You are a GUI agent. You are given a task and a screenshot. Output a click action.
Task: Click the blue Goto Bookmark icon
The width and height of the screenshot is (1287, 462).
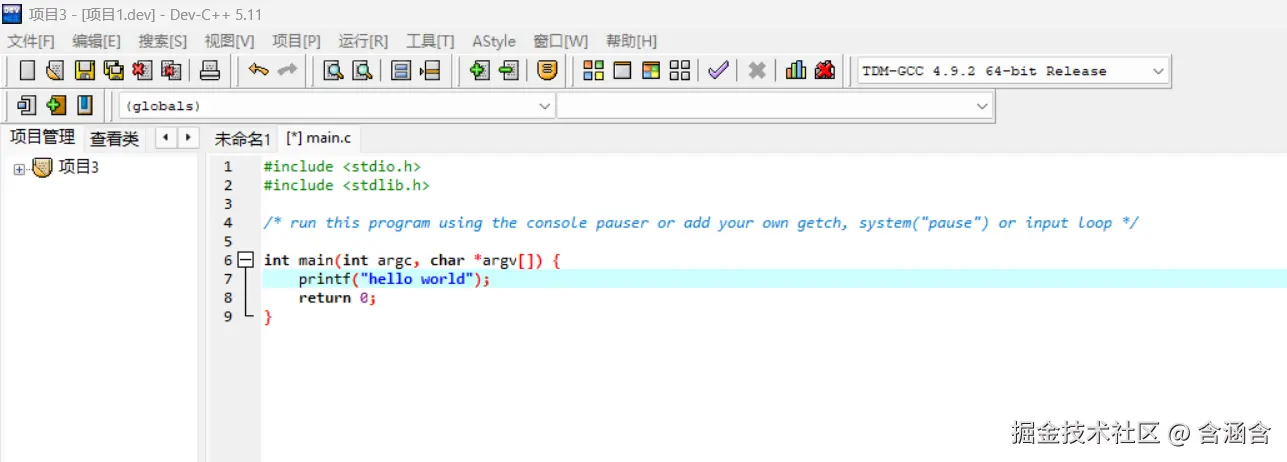click(x=85, y=105)
